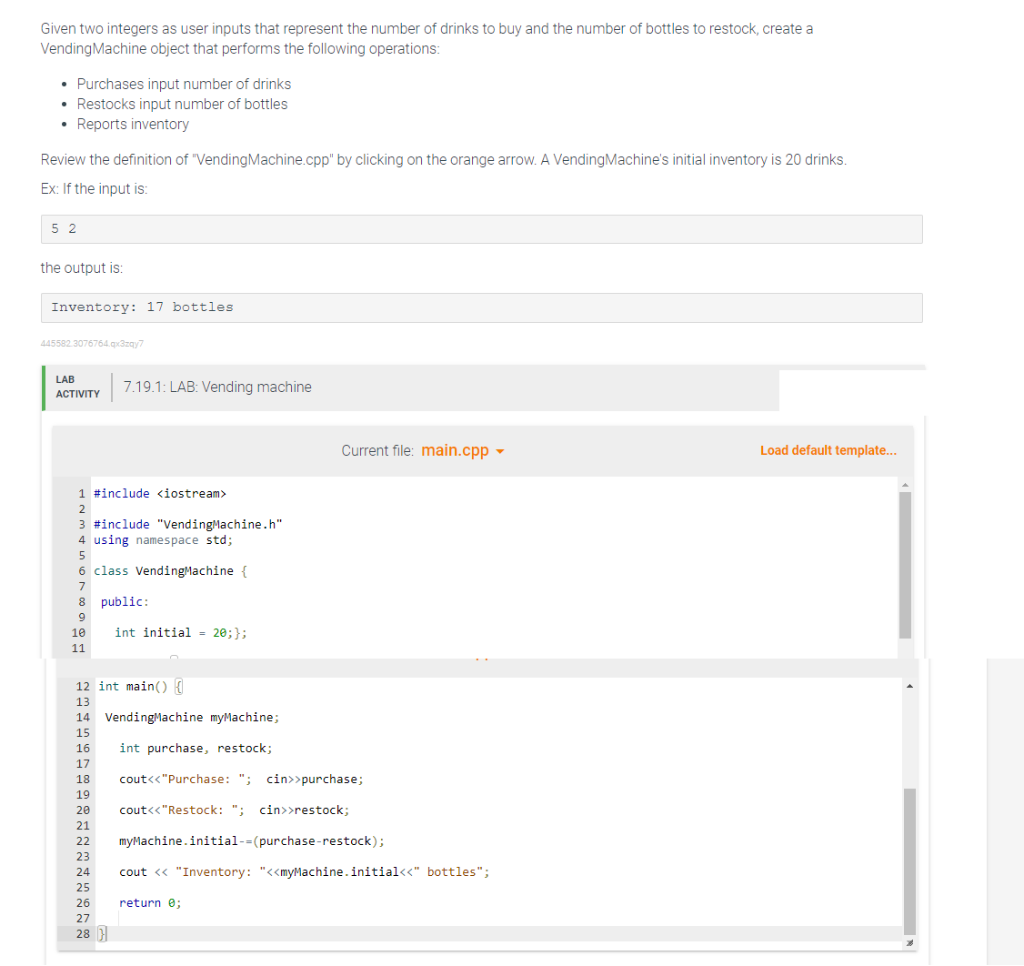
Task: Click the sample output 'Inventory: 17 bottles'
Action: pos(481,307)
